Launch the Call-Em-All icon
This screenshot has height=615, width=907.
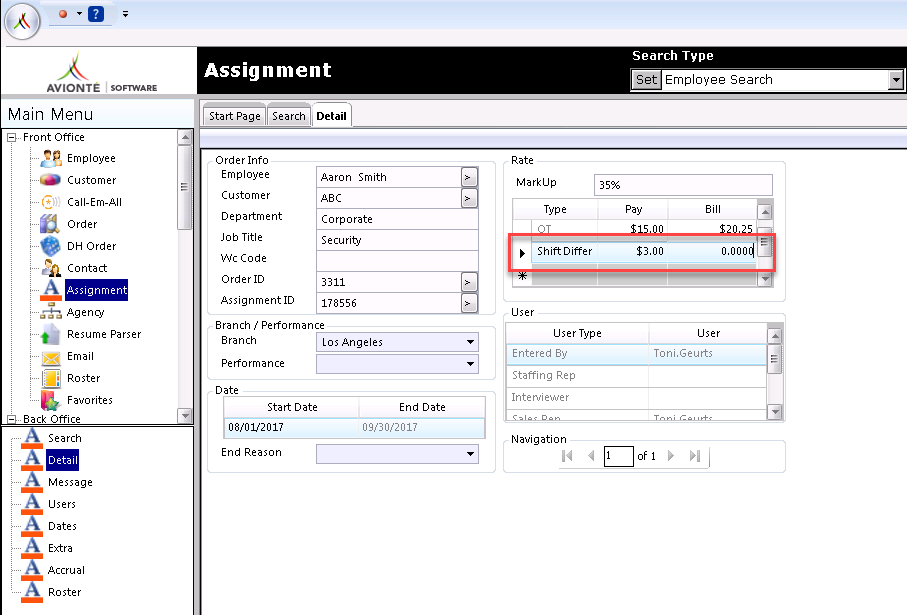pyautogui.click(x=50, y=202)
